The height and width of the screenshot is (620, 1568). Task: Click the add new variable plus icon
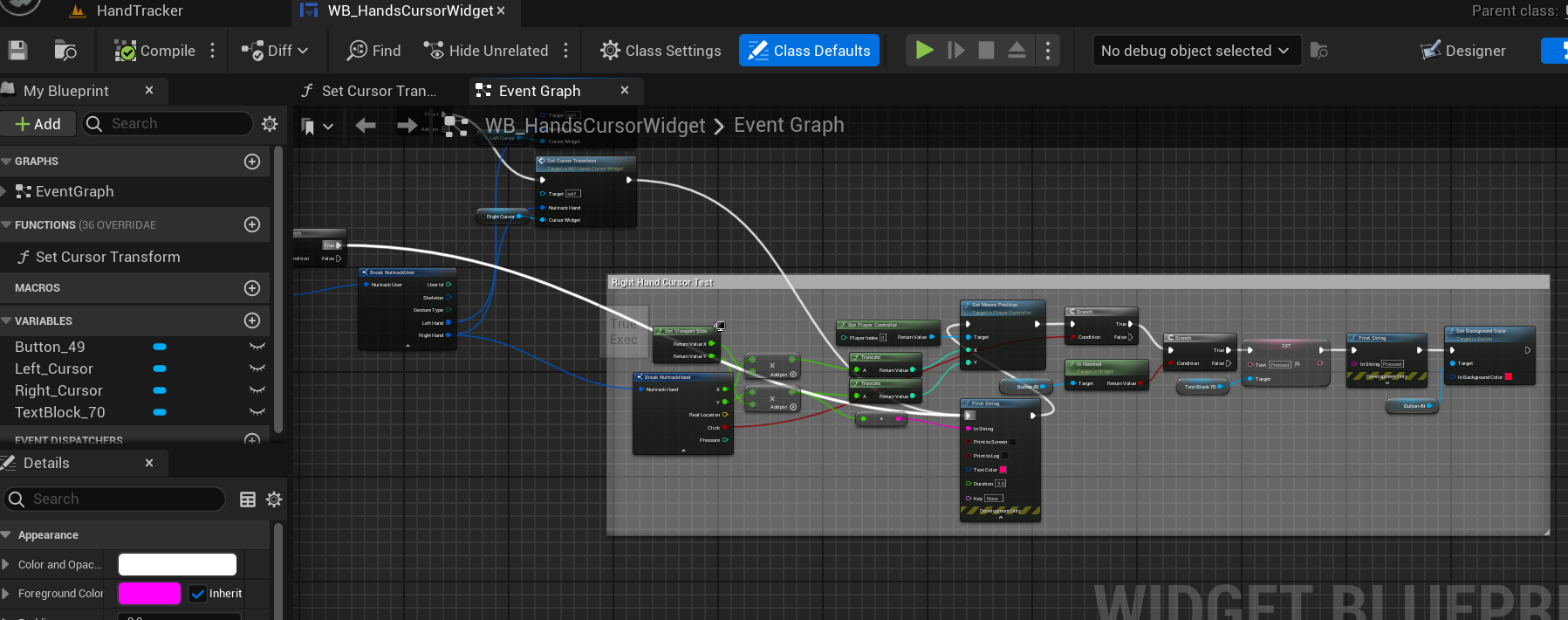pyautogui.click(x=252, y=320)
